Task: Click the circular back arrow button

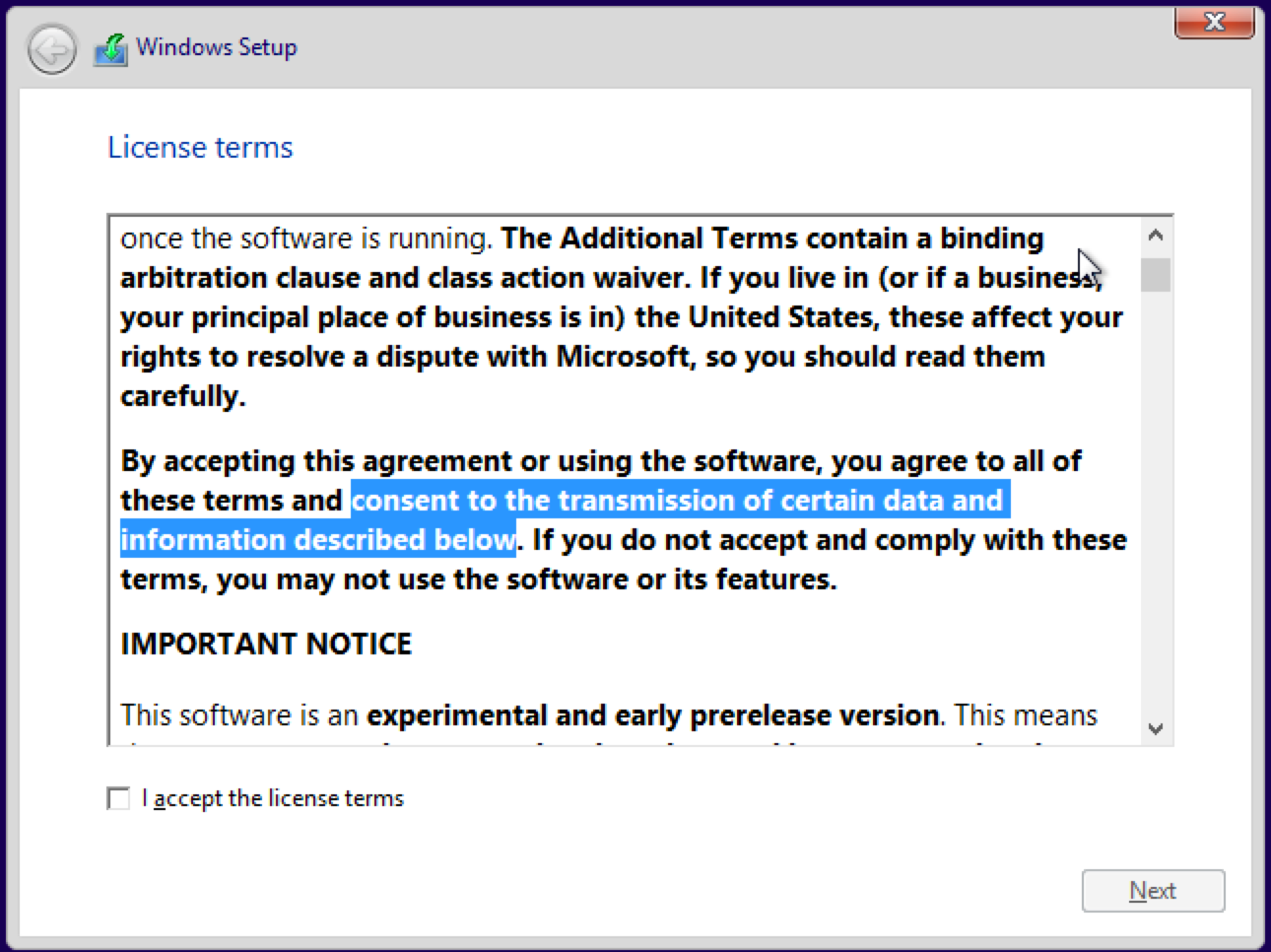Action: pos(51,49)
